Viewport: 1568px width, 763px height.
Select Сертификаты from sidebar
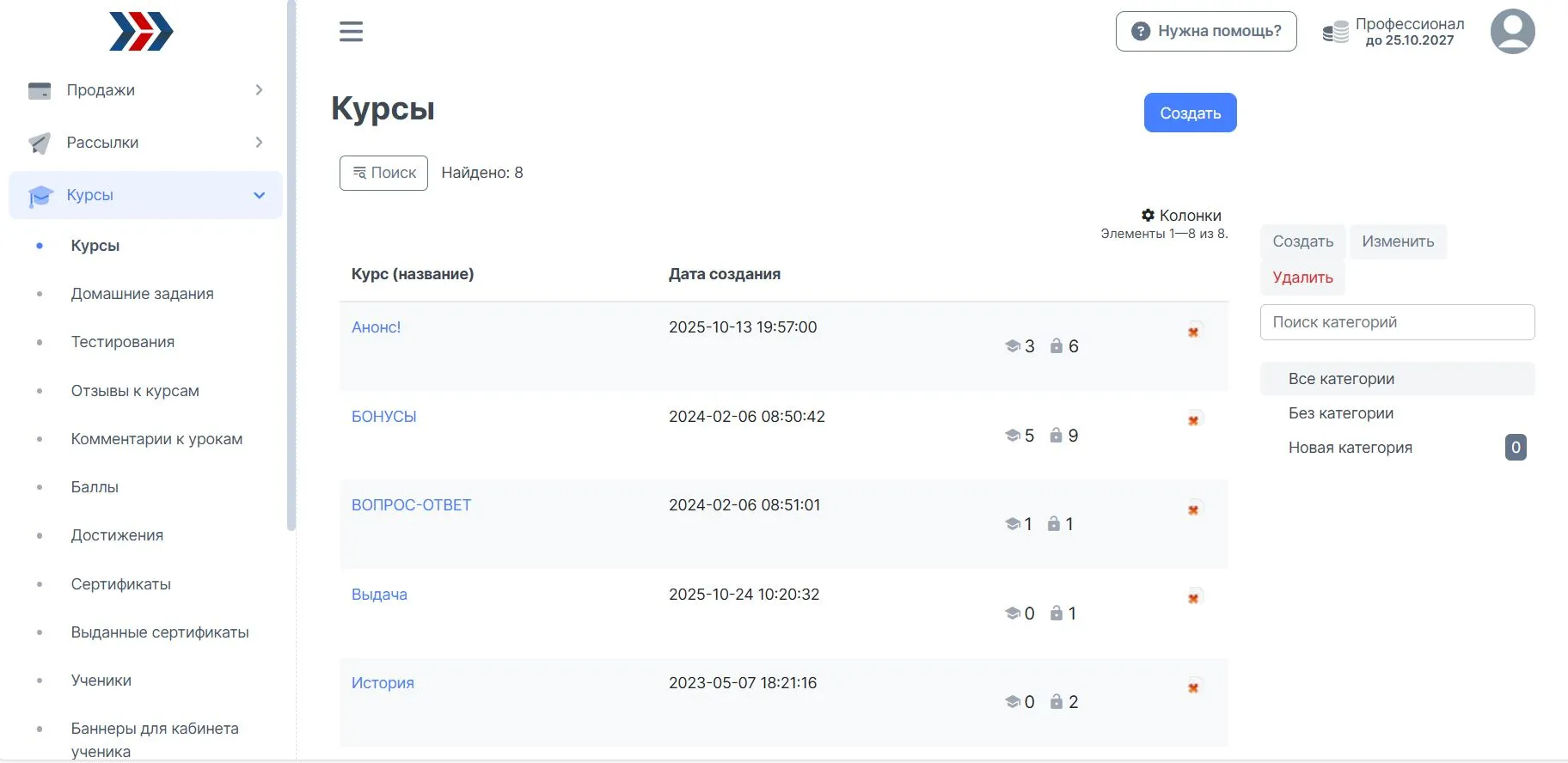(x=120, y=584)
